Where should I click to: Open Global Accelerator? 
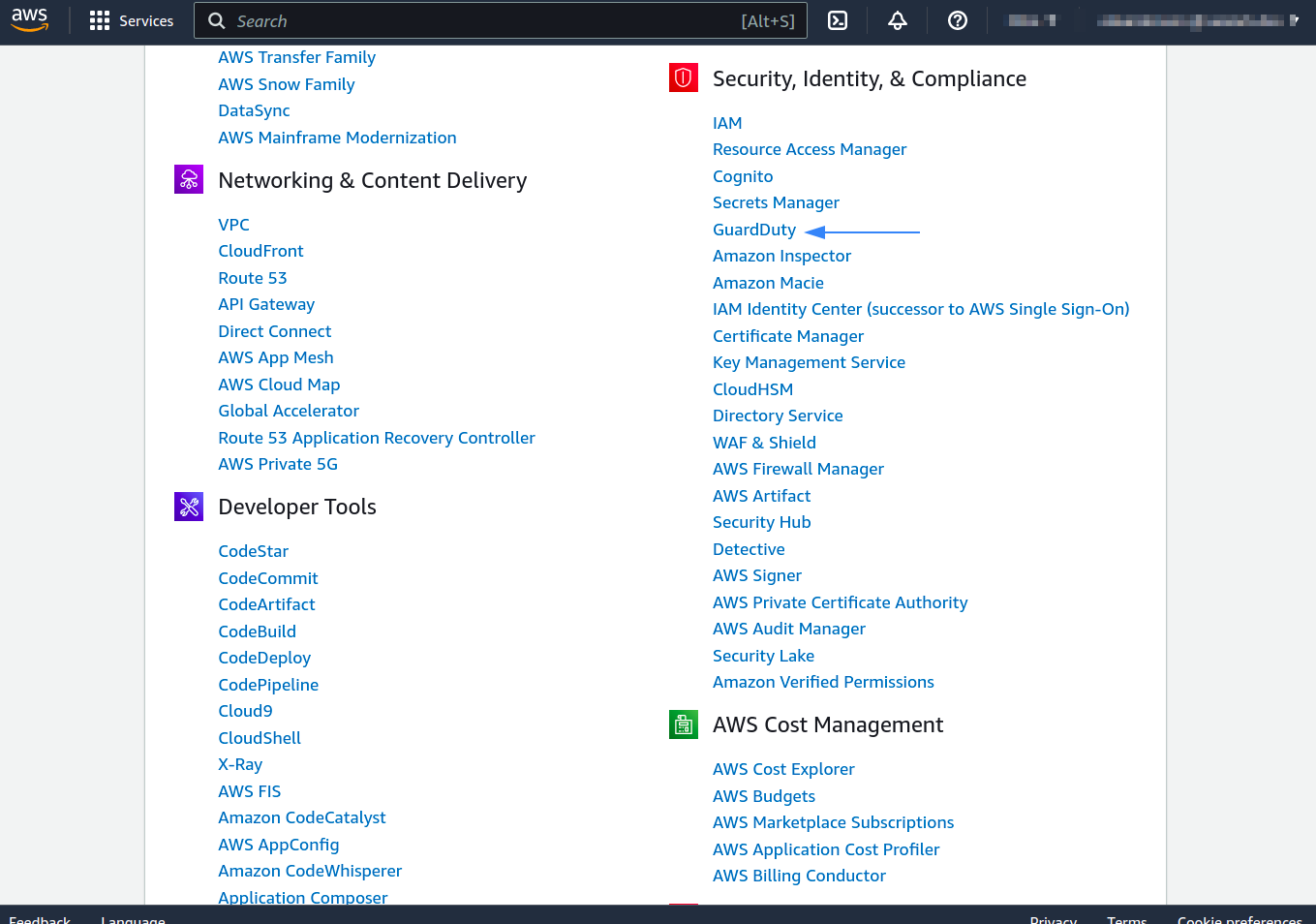coord(289,411)
